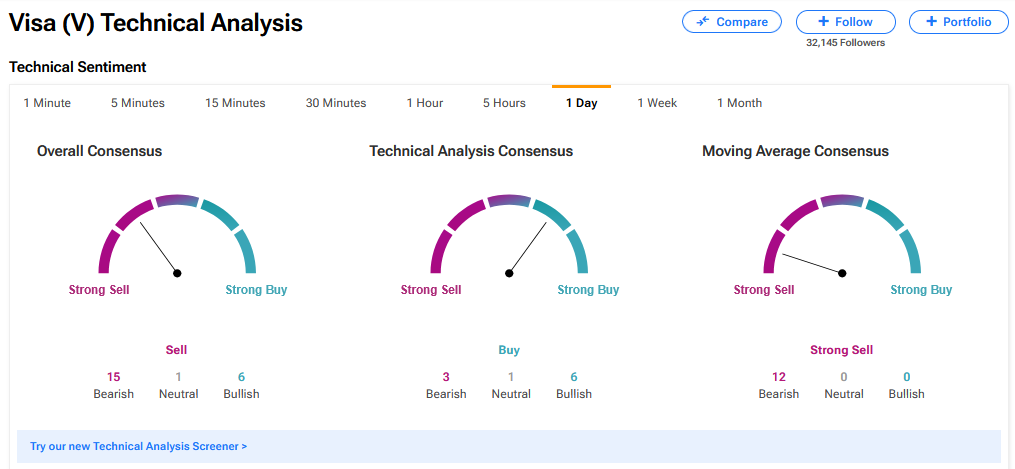Switch to the 1 Week tab

657,103
